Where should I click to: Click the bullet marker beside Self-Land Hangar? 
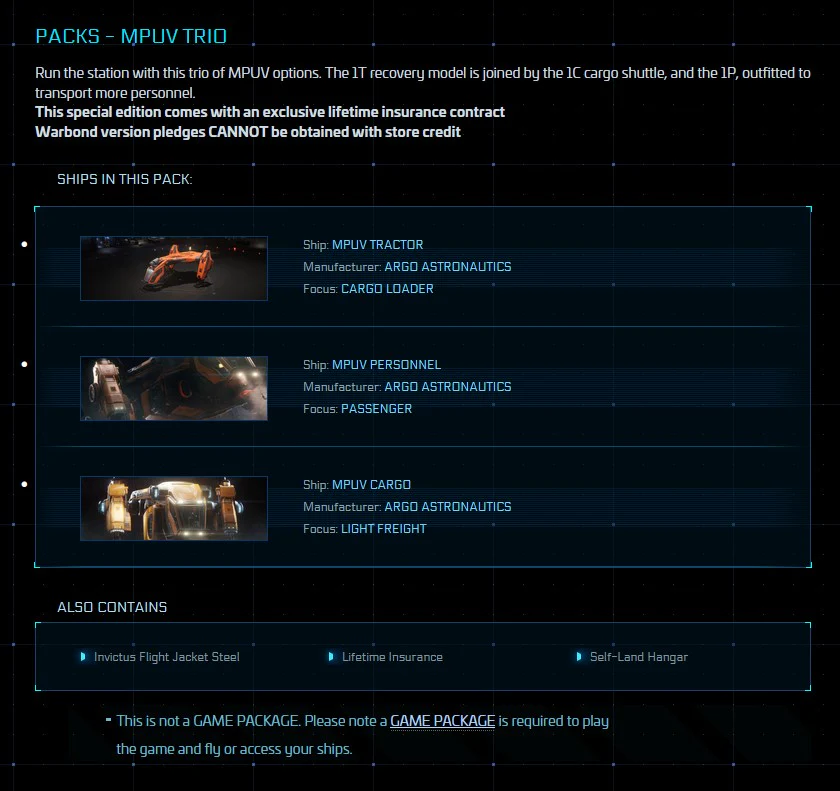(579, 657)
